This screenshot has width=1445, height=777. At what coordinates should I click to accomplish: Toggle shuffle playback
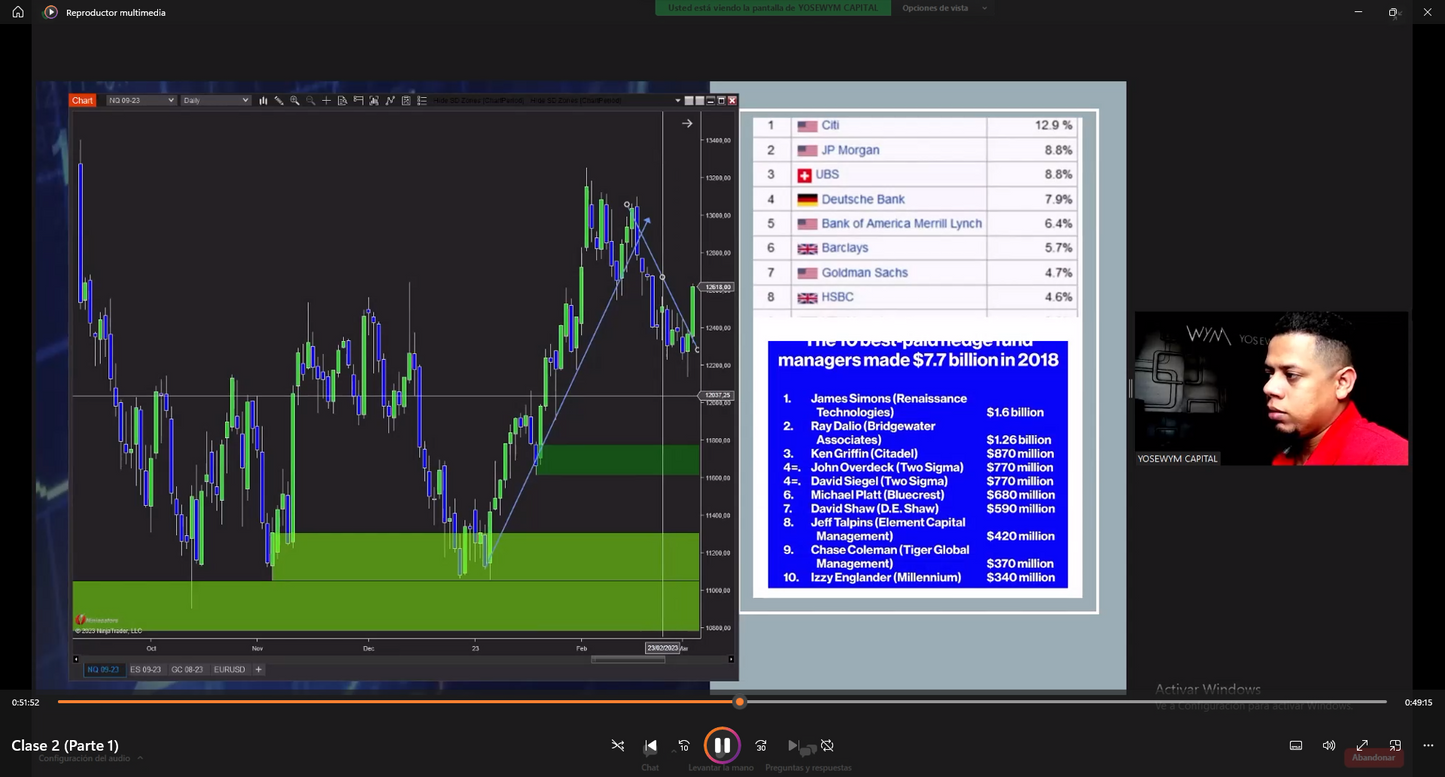point(618,746)
